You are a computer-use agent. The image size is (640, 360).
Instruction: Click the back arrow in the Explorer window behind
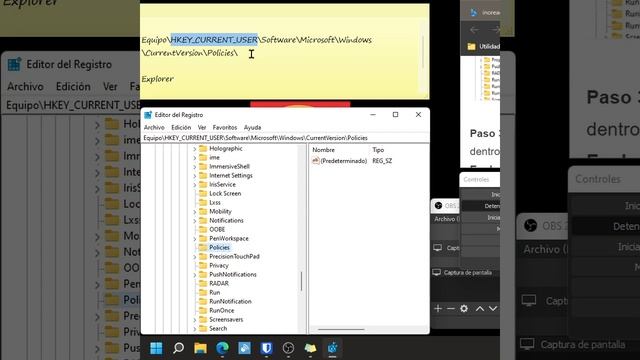pyautogui.click(x=474, y=30)
